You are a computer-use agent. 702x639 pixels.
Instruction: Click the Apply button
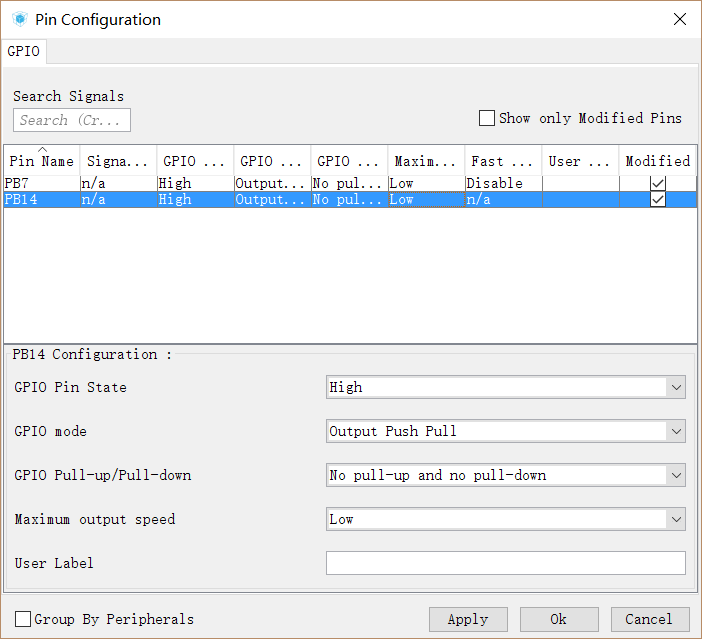pos(468,619)
